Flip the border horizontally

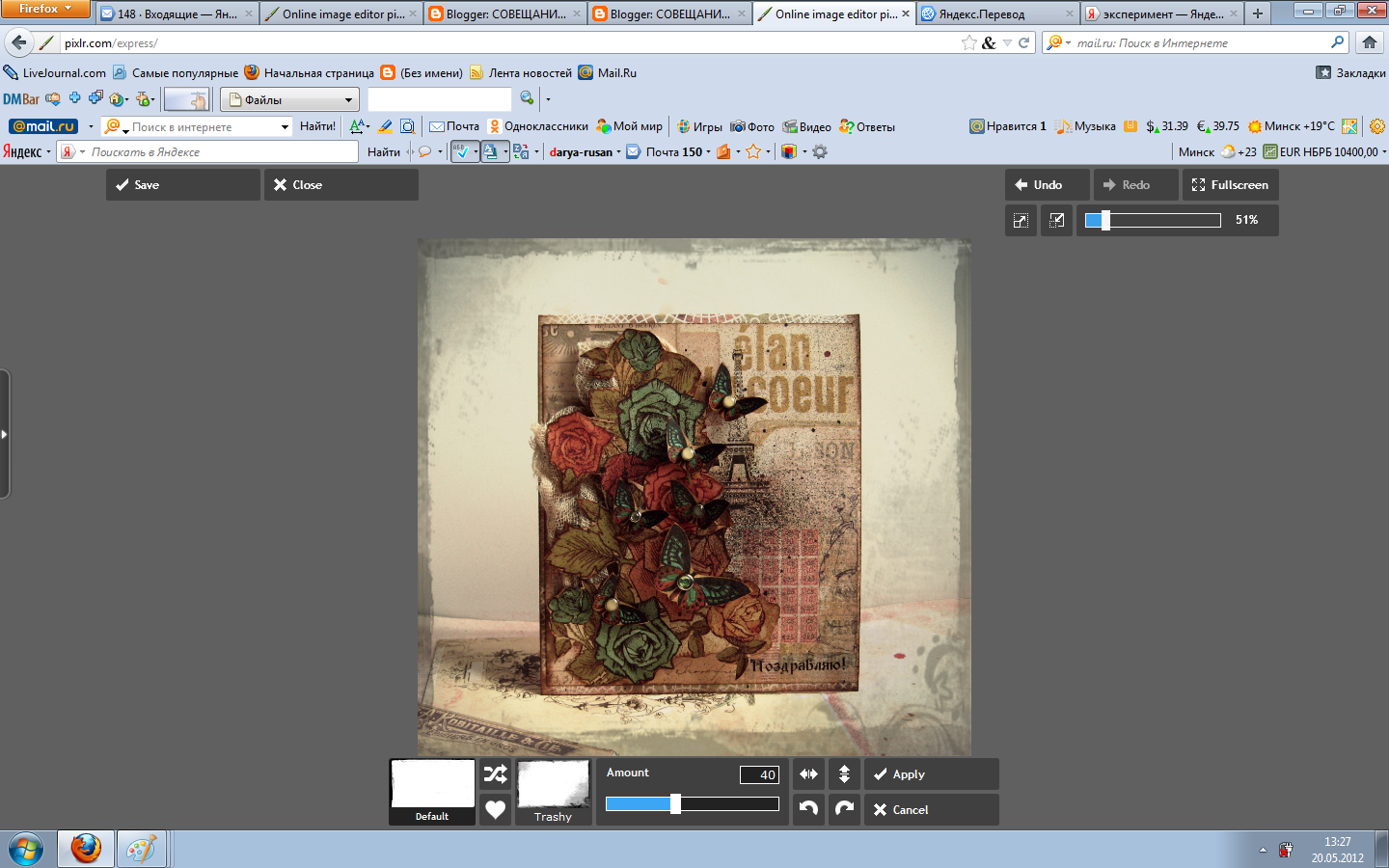(x=808, y=774)
